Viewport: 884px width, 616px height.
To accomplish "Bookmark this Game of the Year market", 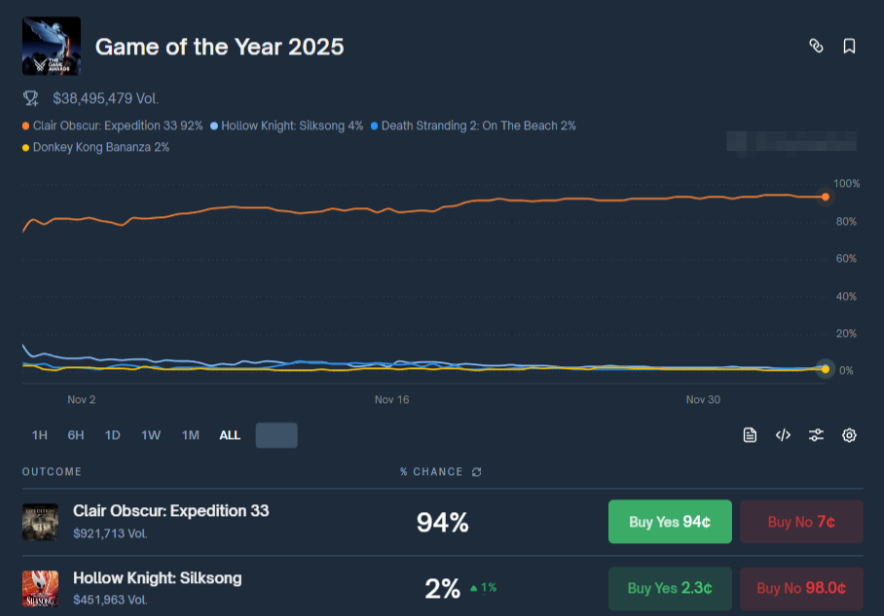I will click(x=849, y=46).
